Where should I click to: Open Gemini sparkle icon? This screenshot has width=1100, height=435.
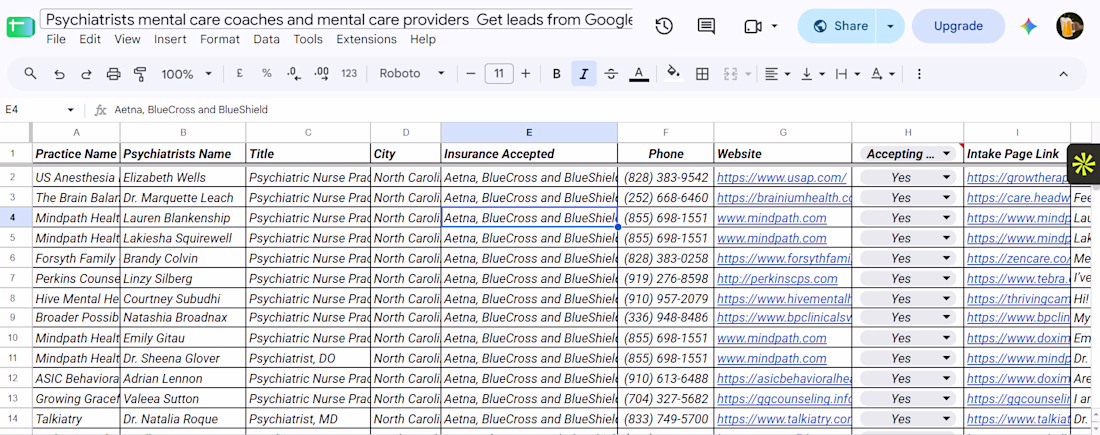click(1029, 27)
